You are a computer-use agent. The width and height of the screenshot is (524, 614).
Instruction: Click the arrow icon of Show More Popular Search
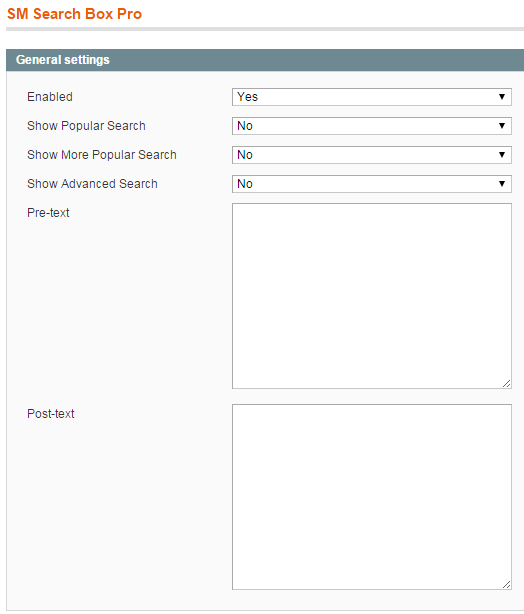click(x=502, y=155)
